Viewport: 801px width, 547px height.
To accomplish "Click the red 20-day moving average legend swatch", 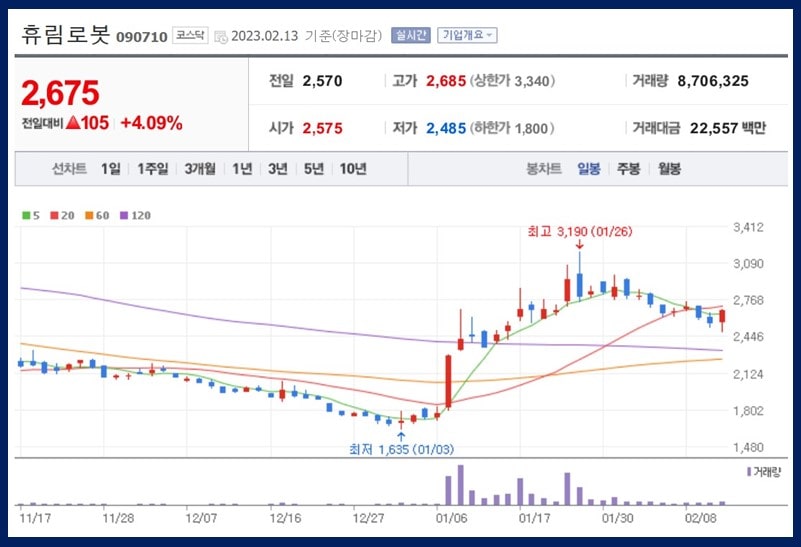I will pyautogui.click(x=54, y=216).
